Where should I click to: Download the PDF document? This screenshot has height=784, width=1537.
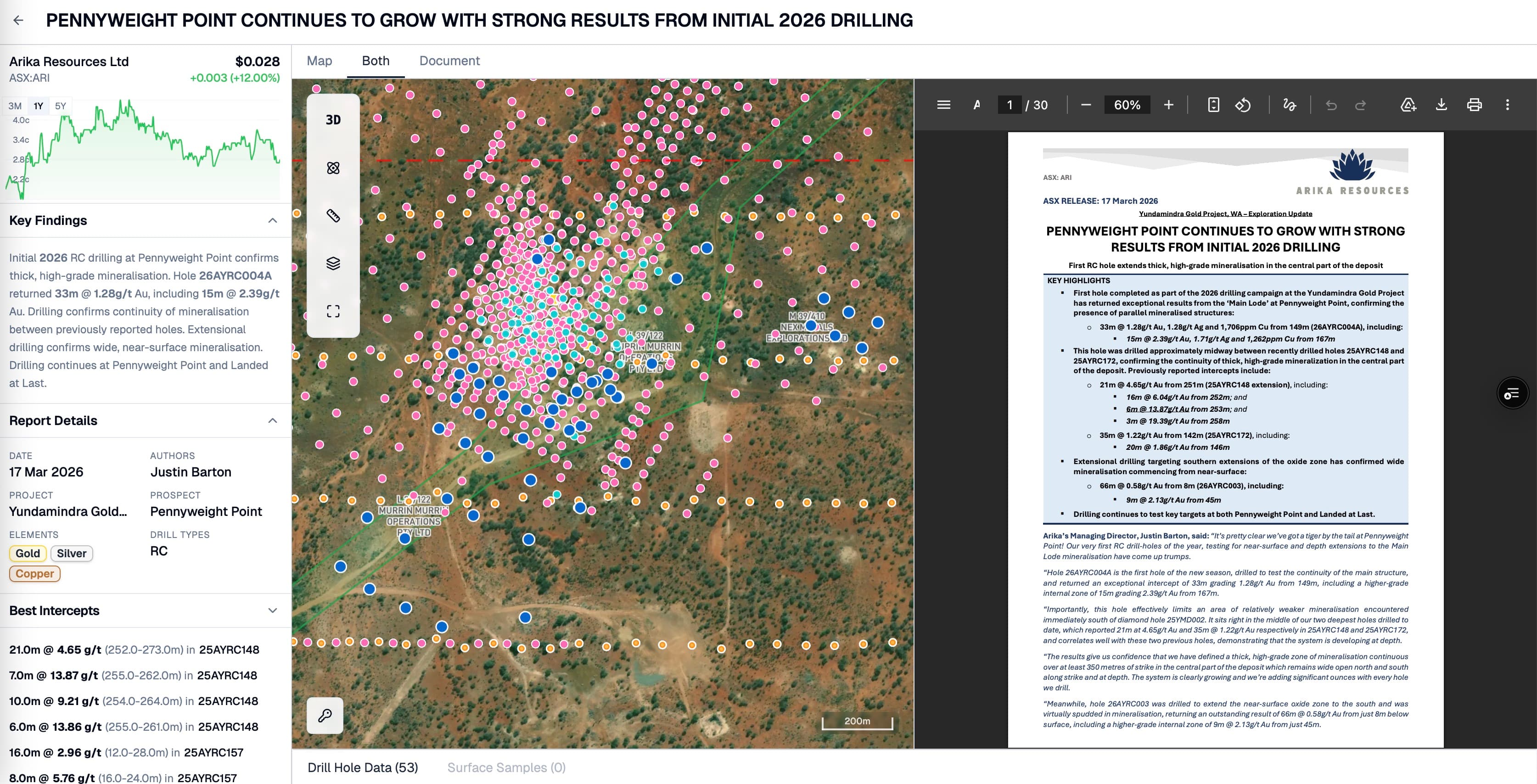1441,105
